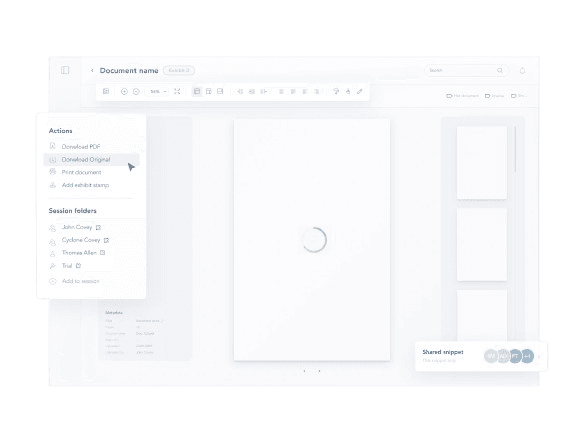Open the Shared snippet card
Screen dimensions: 577x433
(481, 356)
